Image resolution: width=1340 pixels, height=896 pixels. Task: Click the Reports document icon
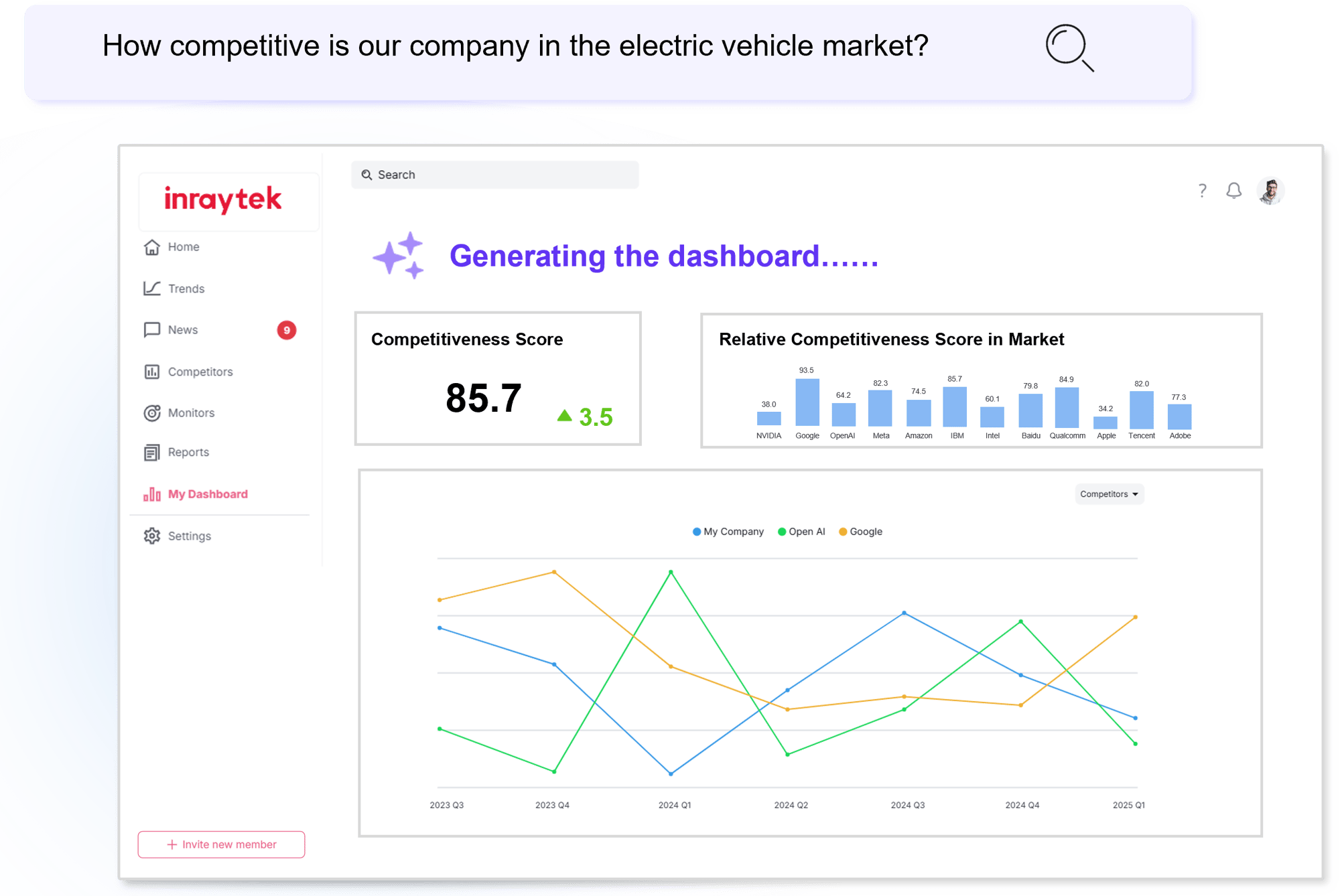pos(152,453)
